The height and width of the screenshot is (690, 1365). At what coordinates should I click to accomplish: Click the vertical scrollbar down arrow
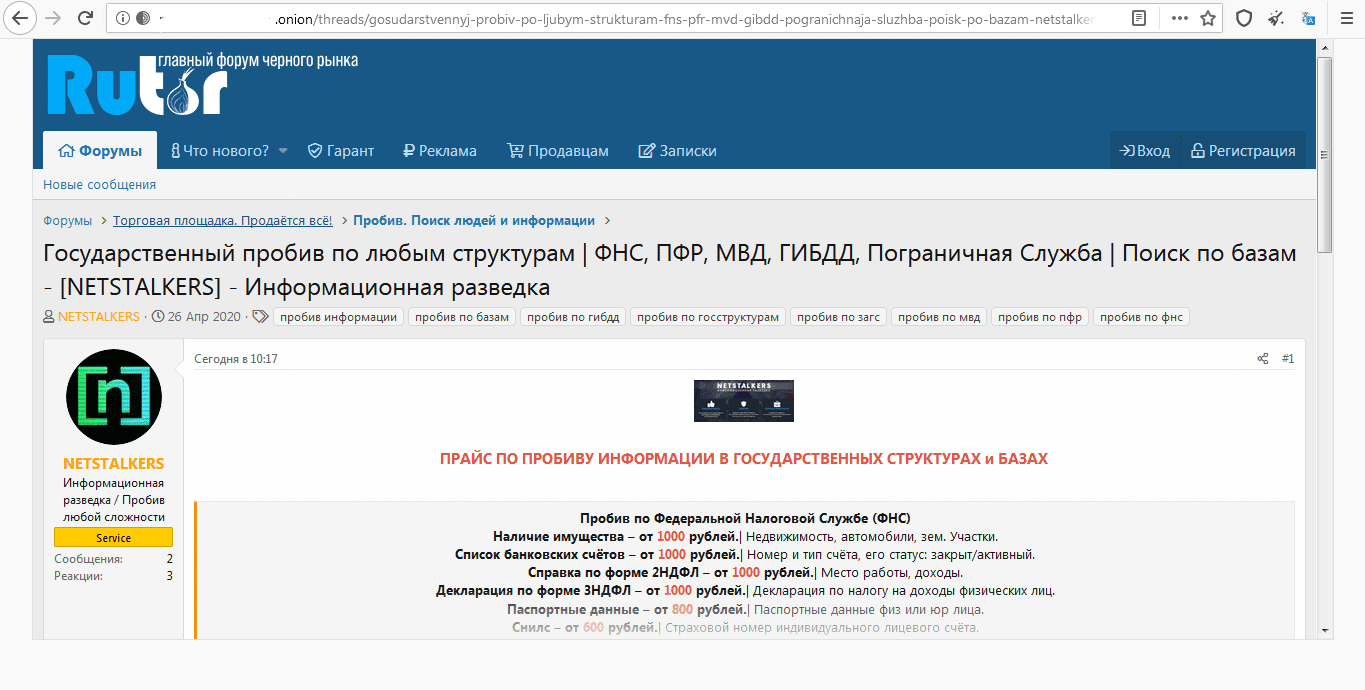1324,630
